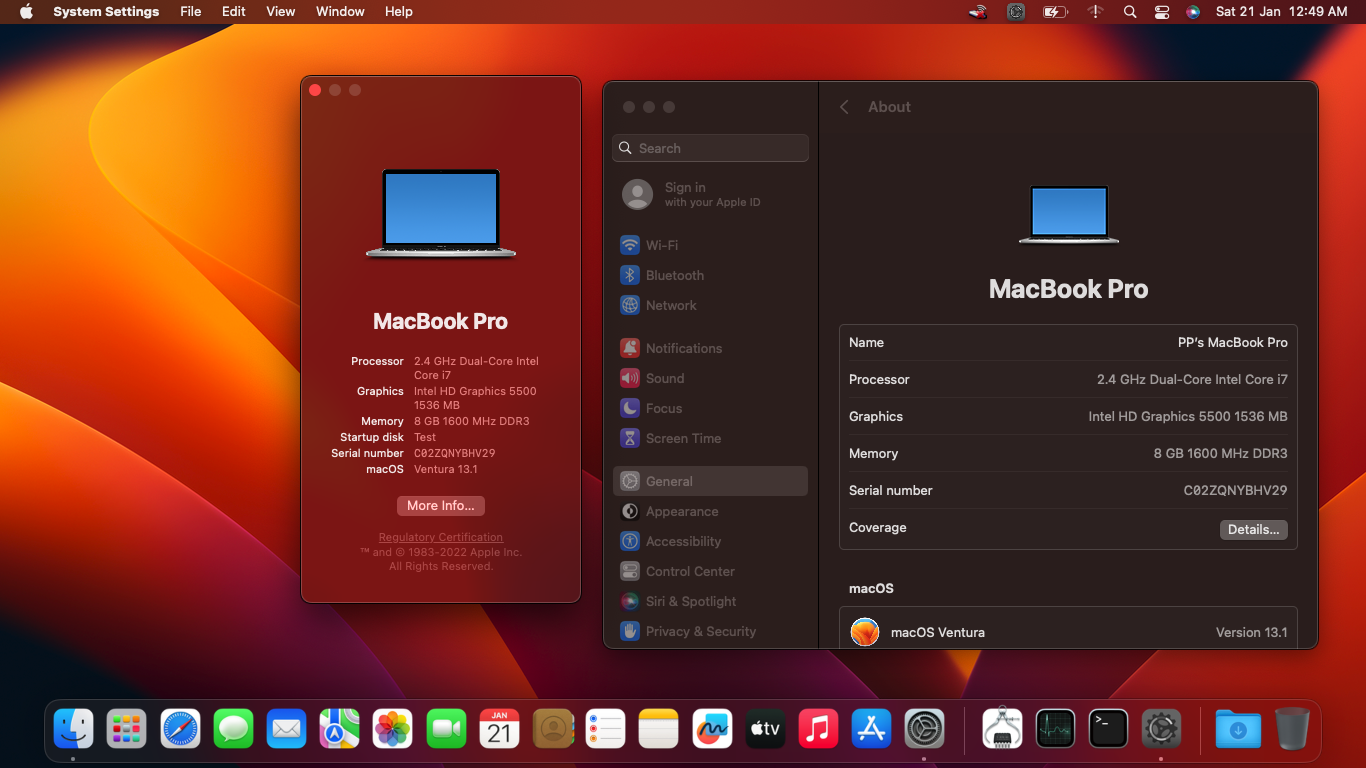
Task: Open Apple TV from the Dock
Action: click(x=765, y=729)
